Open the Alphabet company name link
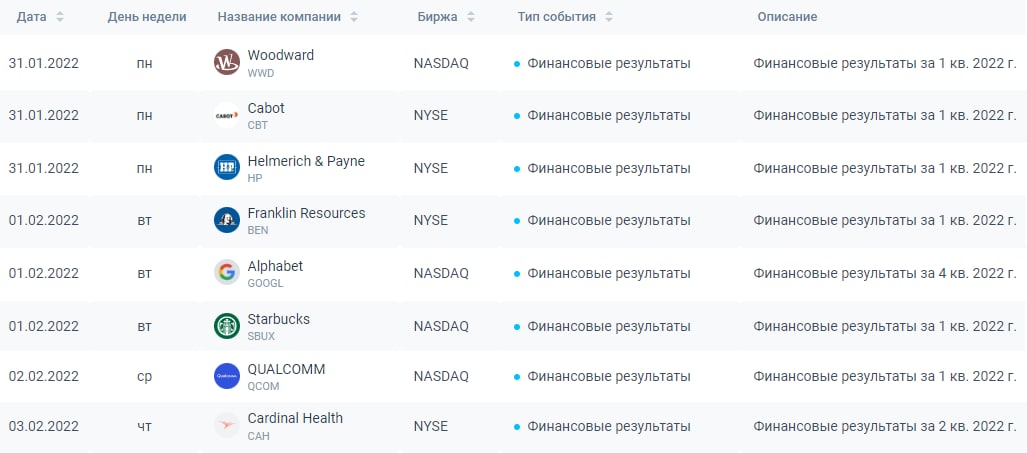The width and height of the screenshot is (1027, 453). [275, 266]
